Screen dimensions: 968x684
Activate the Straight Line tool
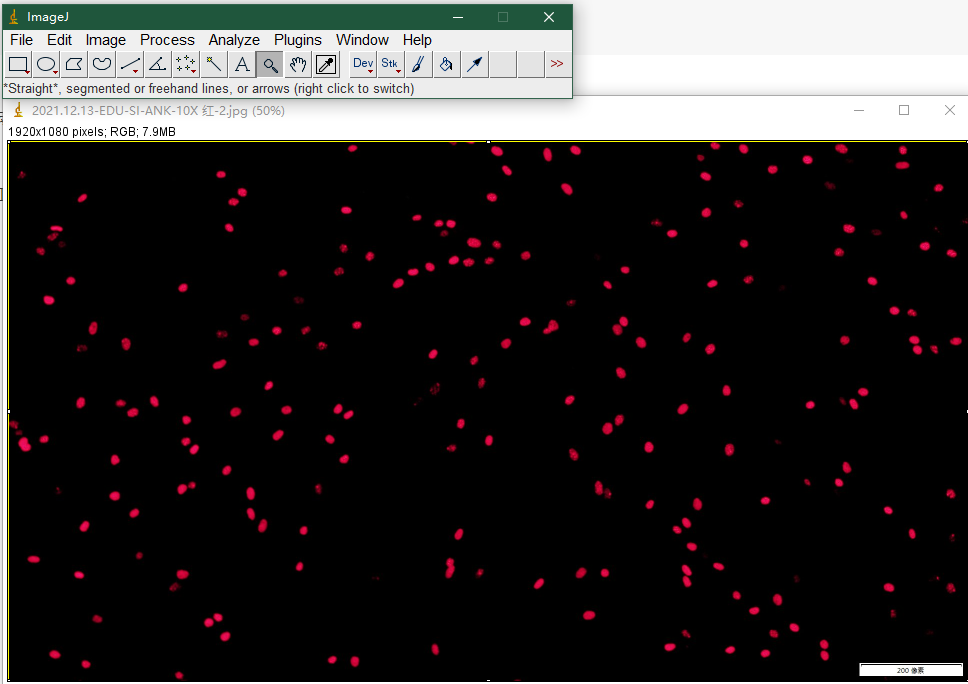130,65
